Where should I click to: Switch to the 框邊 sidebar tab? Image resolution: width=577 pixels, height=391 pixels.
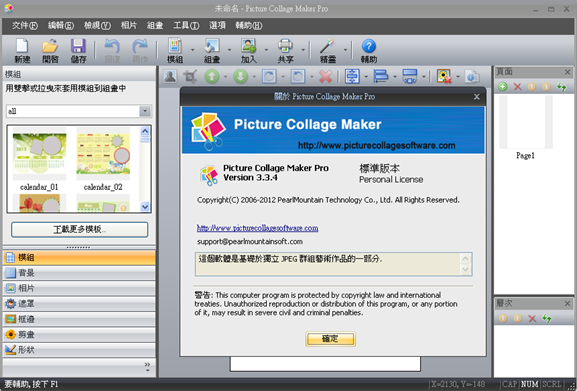point(79,319)
